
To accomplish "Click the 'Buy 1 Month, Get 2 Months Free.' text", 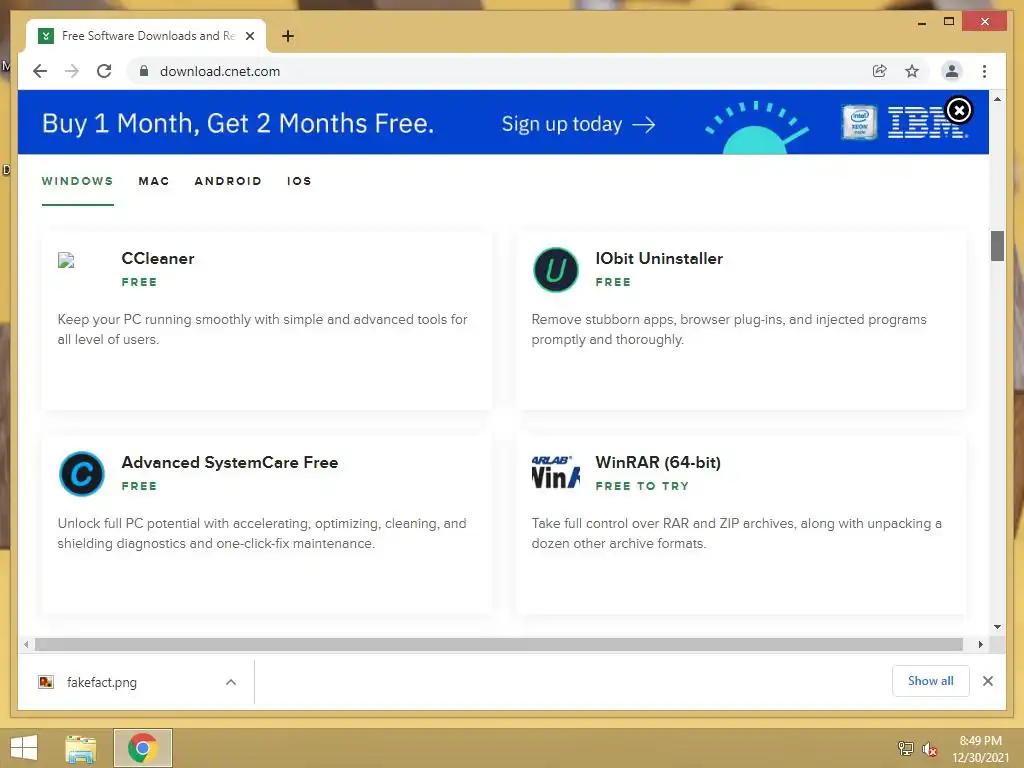I will pyautogui.click(x=238, y=123).
